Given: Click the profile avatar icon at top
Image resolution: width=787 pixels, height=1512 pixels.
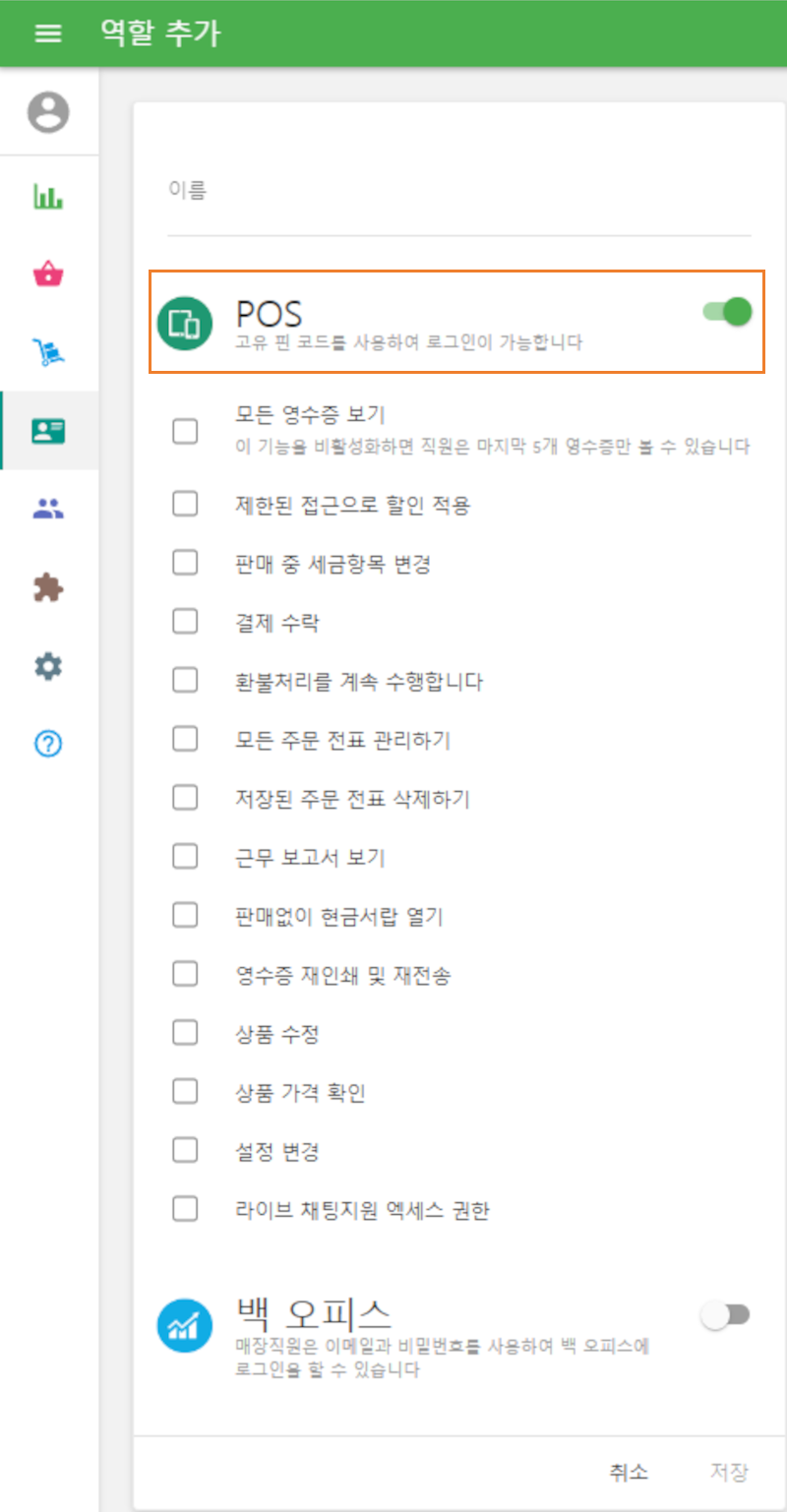Looking at the screenshot, I should coord(49,112).
